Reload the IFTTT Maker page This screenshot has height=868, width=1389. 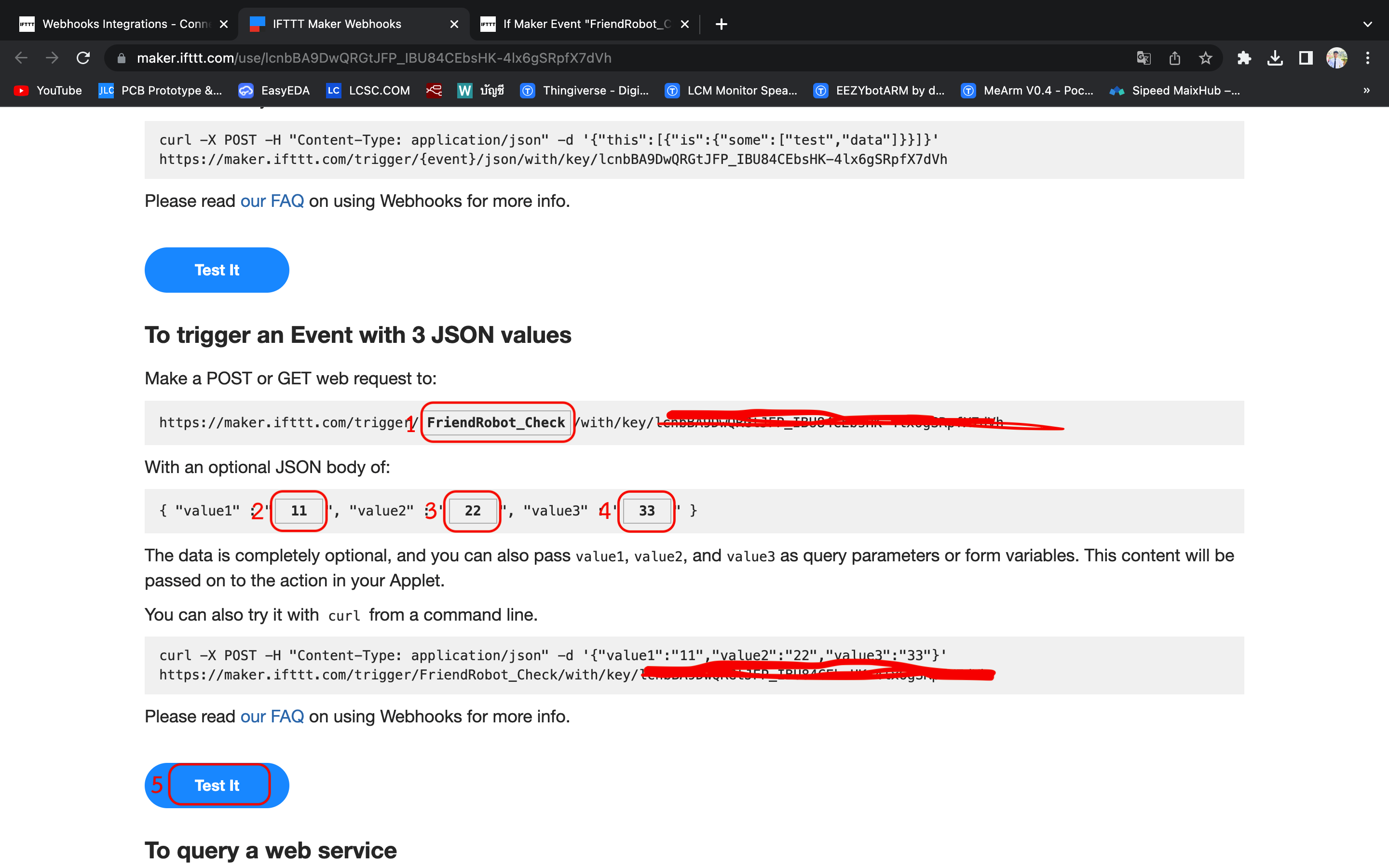coord(83,58)
